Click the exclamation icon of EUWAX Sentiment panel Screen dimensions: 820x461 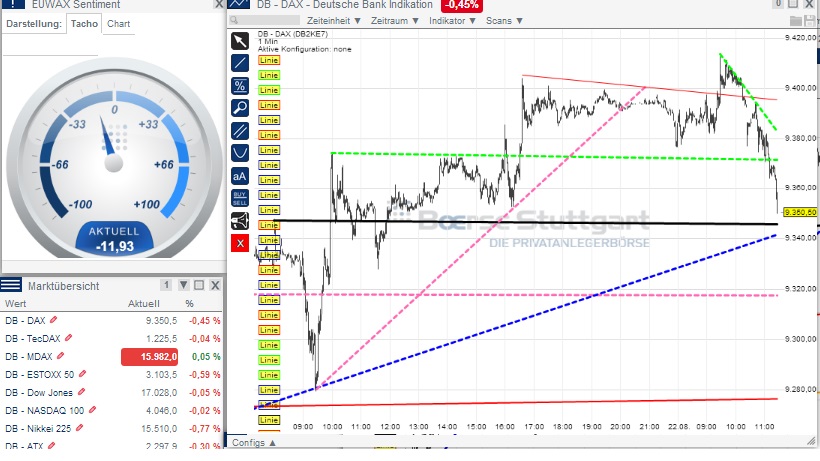[x=13, y=4]
